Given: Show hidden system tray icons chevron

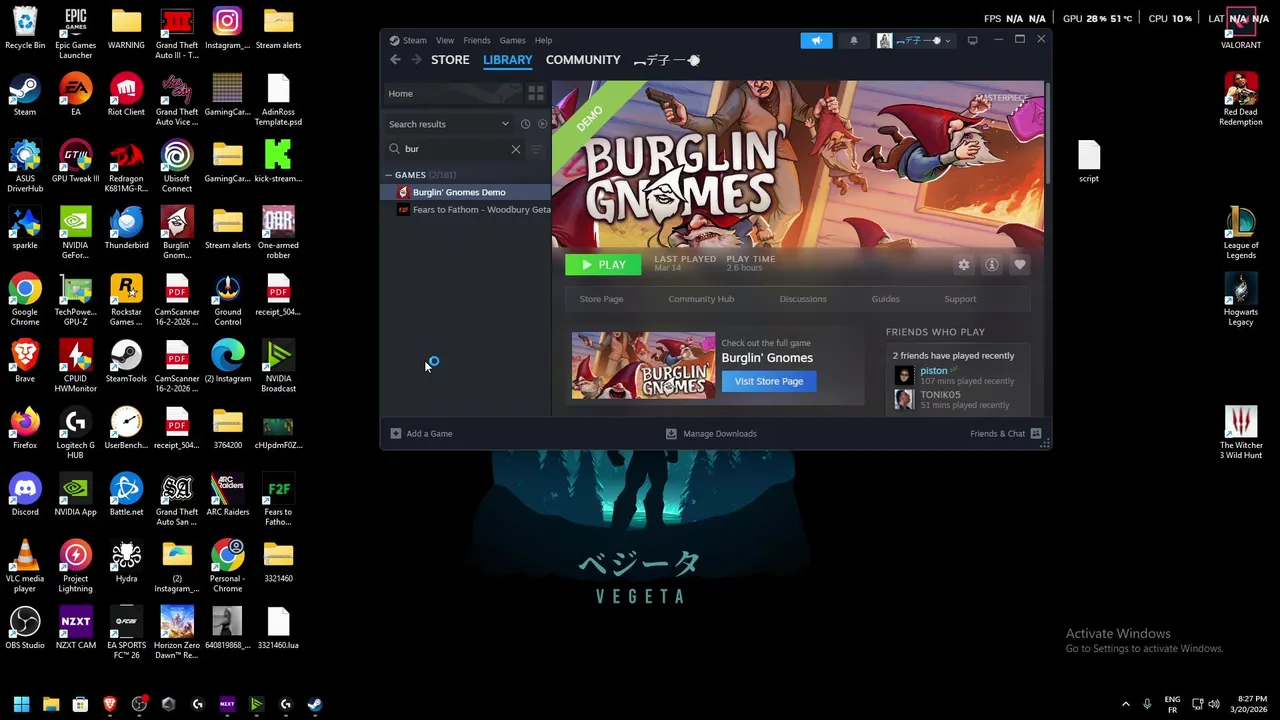Looking at the screenshot, I should [1125, 704].
